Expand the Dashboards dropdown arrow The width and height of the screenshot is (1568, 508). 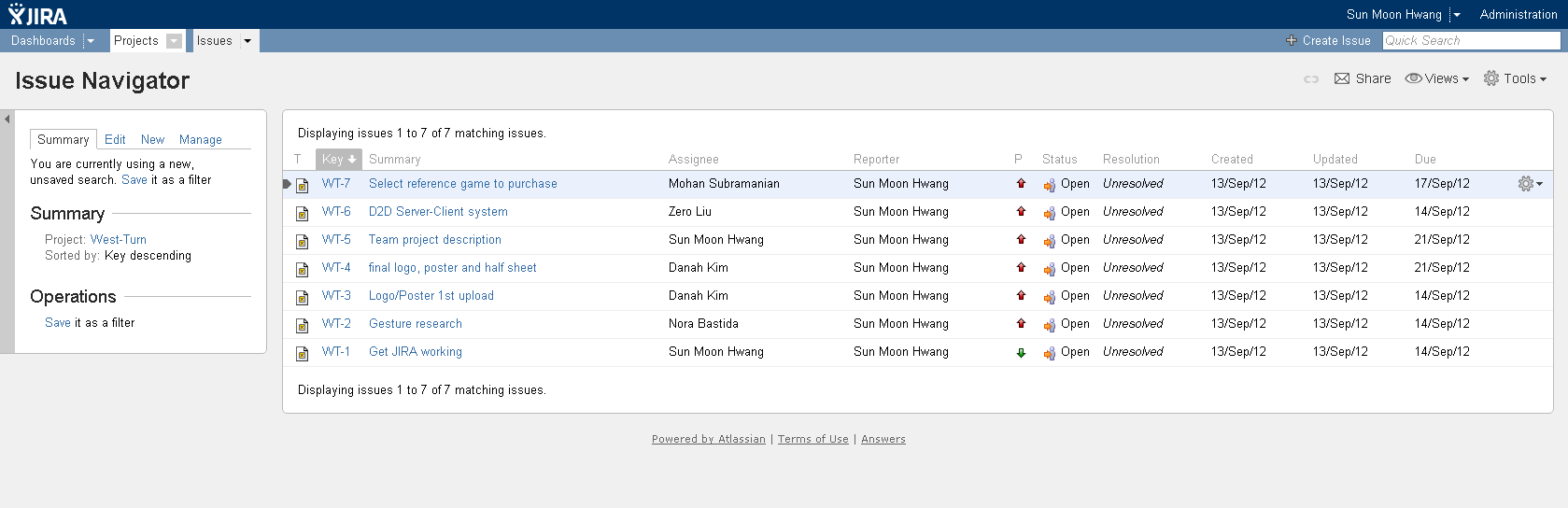[x=90, y=41]
